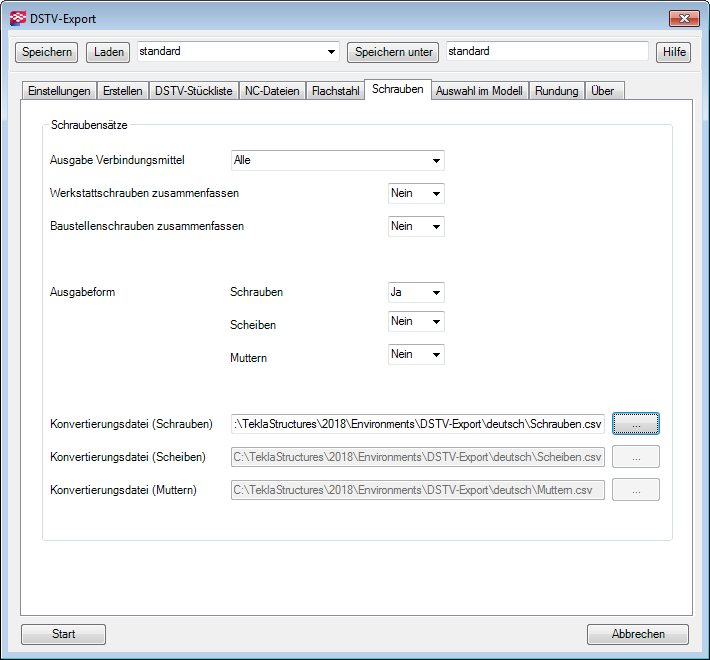Click the DSTV-Export app icon in title bar
The height and width of the screenshot is (660, 710).
tap(18, 19)
